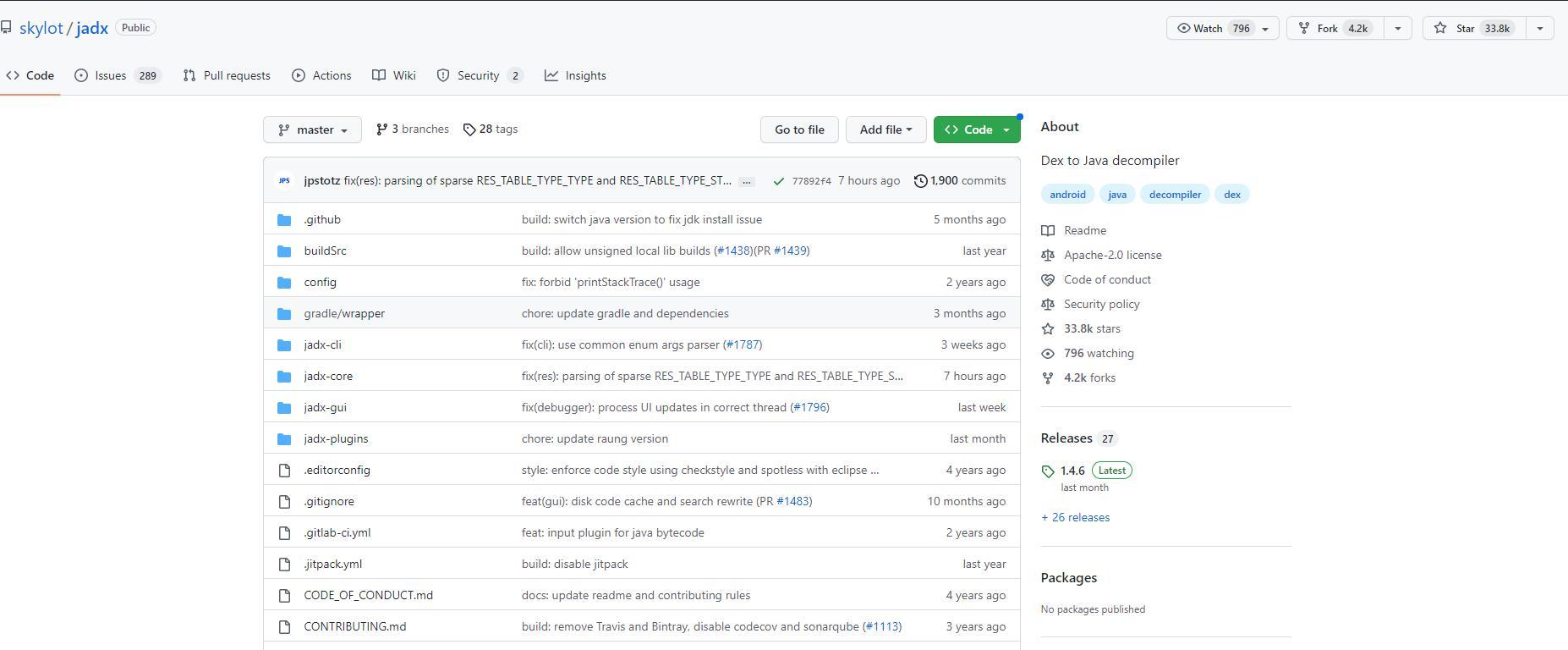Screen dimensions: 1568x650
Task: Open the Add file dropdown
Action: (x=885, y=129)
